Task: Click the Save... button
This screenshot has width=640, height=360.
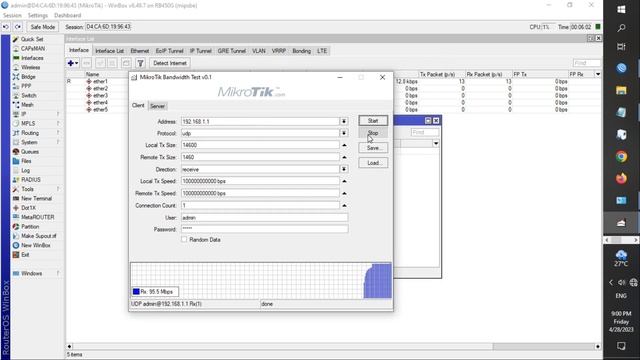Action: tap(373, 148)
